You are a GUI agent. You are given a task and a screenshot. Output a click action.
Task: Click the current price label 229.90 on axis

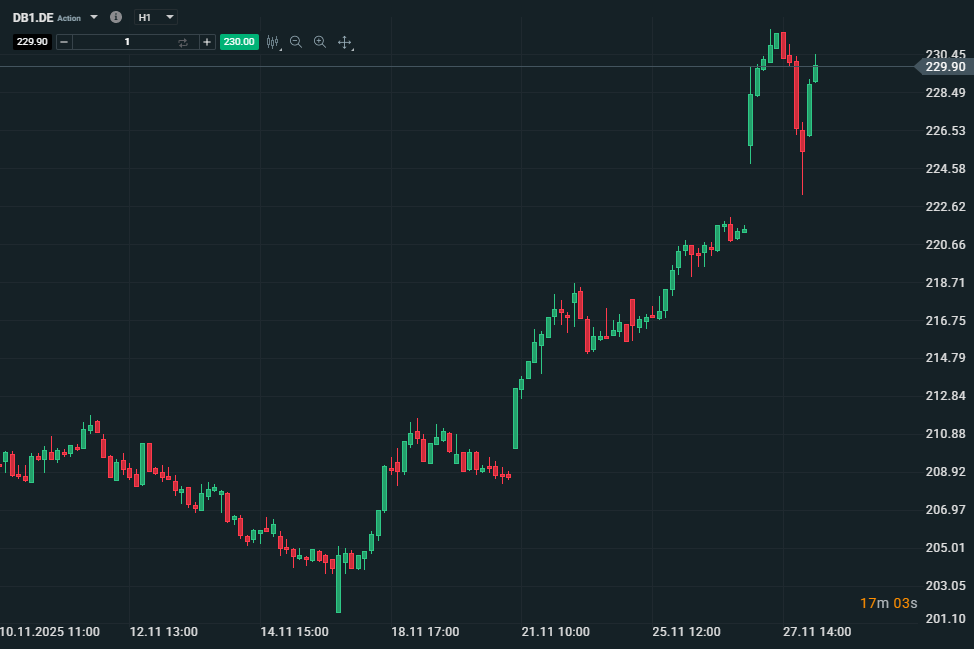point(945,67)
